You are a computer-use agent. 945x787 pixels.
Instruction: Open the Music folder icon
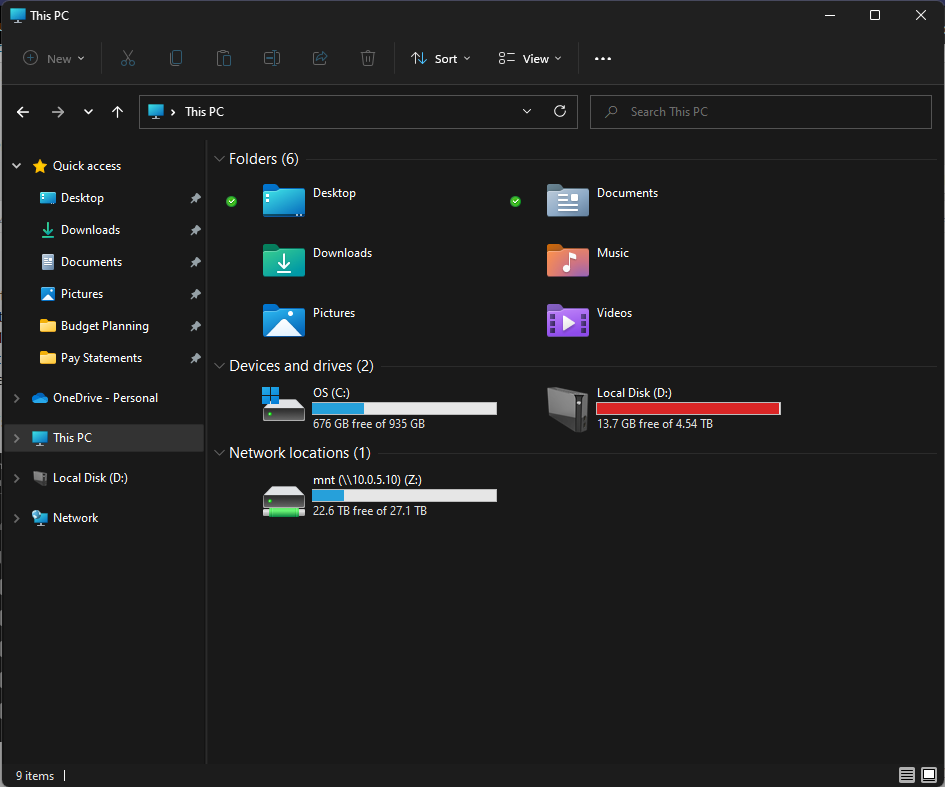567,260
